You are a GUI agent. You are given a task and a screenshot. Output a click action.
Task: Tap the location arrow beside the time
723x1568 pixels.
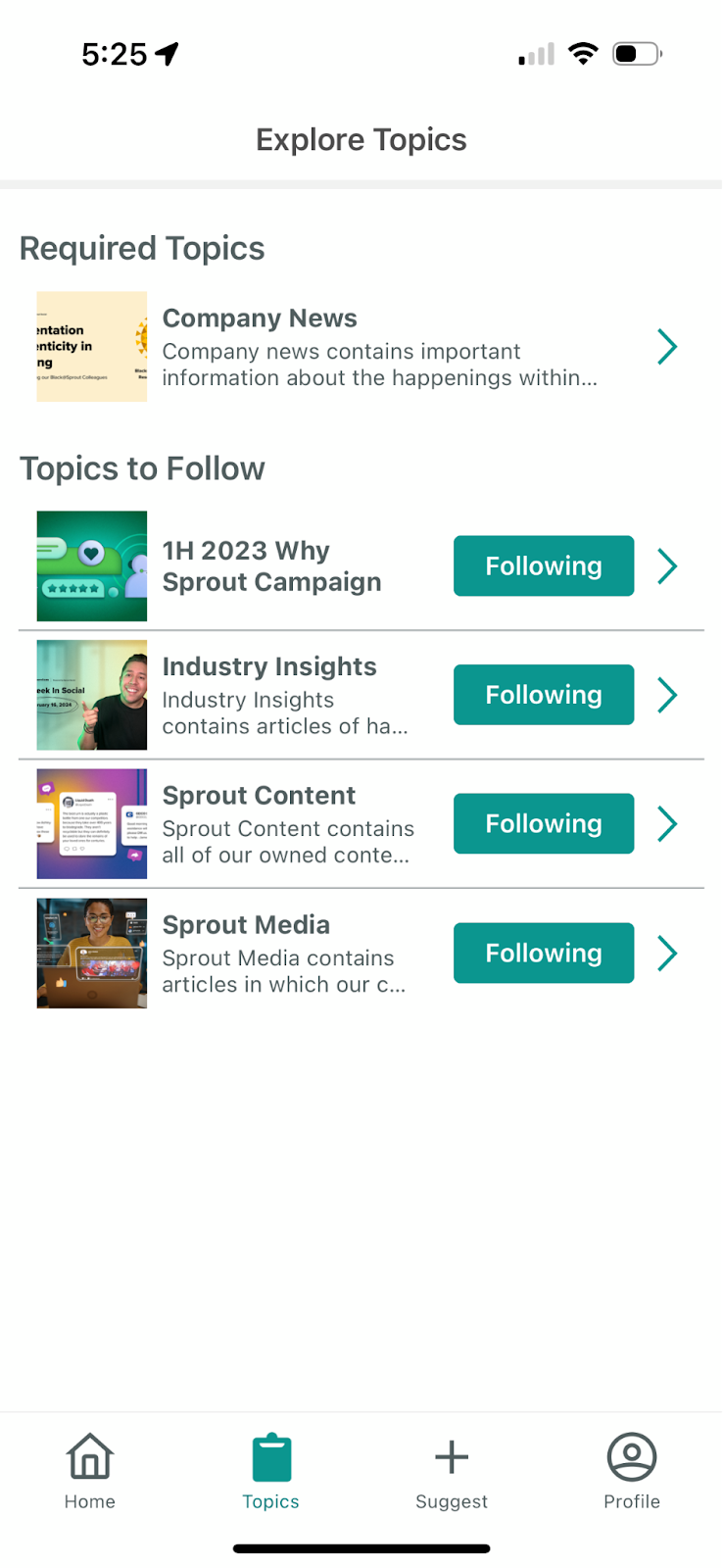167,54
